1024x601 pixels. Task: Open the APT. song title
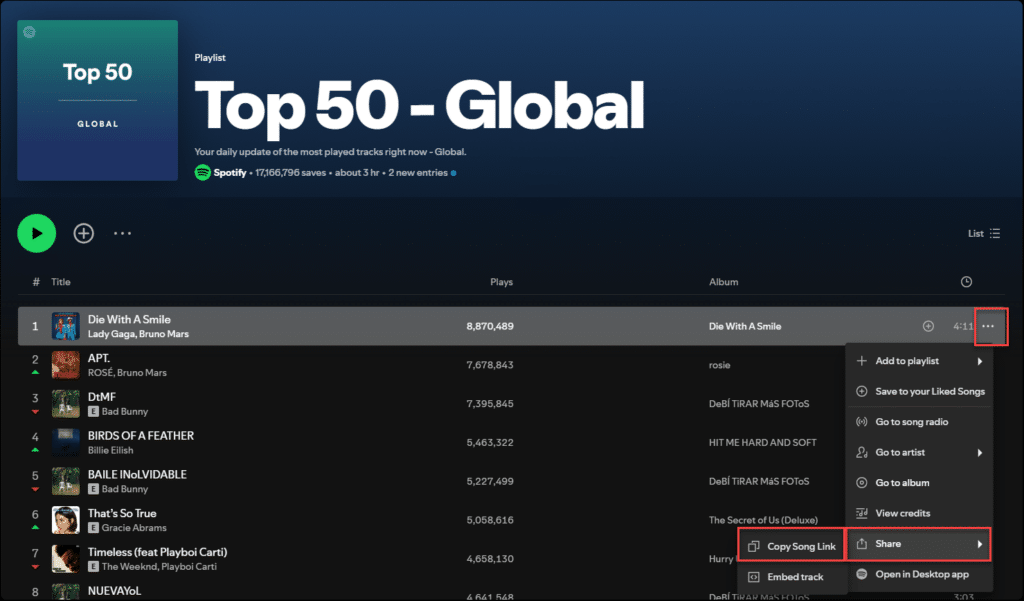(99, 358)
